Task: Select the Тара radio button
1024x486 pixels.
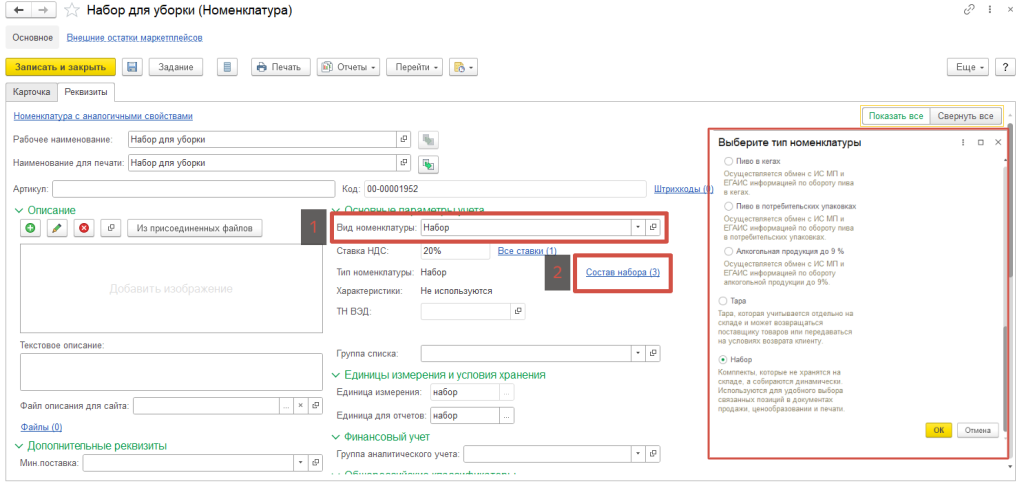Action: click(724, 300)
